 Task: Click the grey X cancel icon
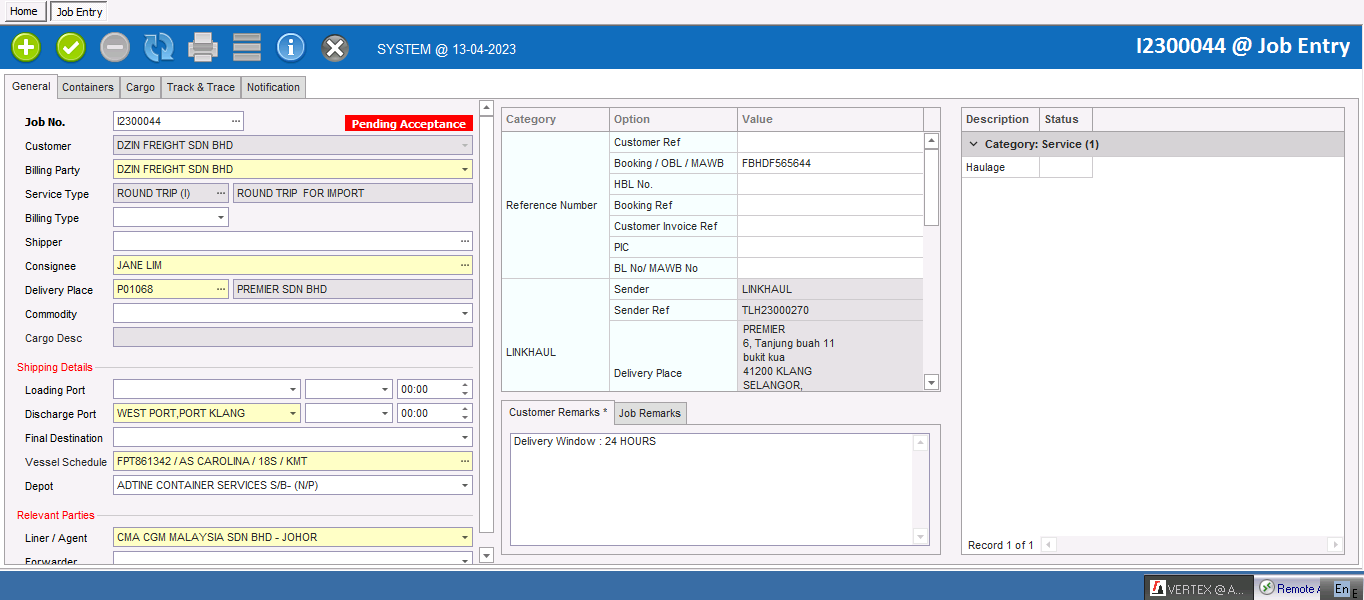tap(336, 47)
